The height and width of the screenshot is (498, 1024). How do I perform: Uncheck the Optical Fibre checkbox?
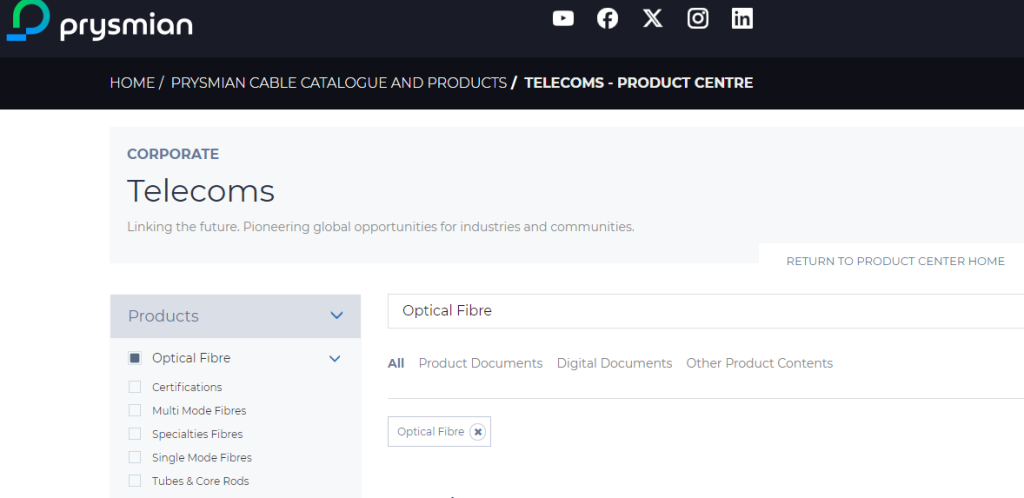tap(135, 358)
